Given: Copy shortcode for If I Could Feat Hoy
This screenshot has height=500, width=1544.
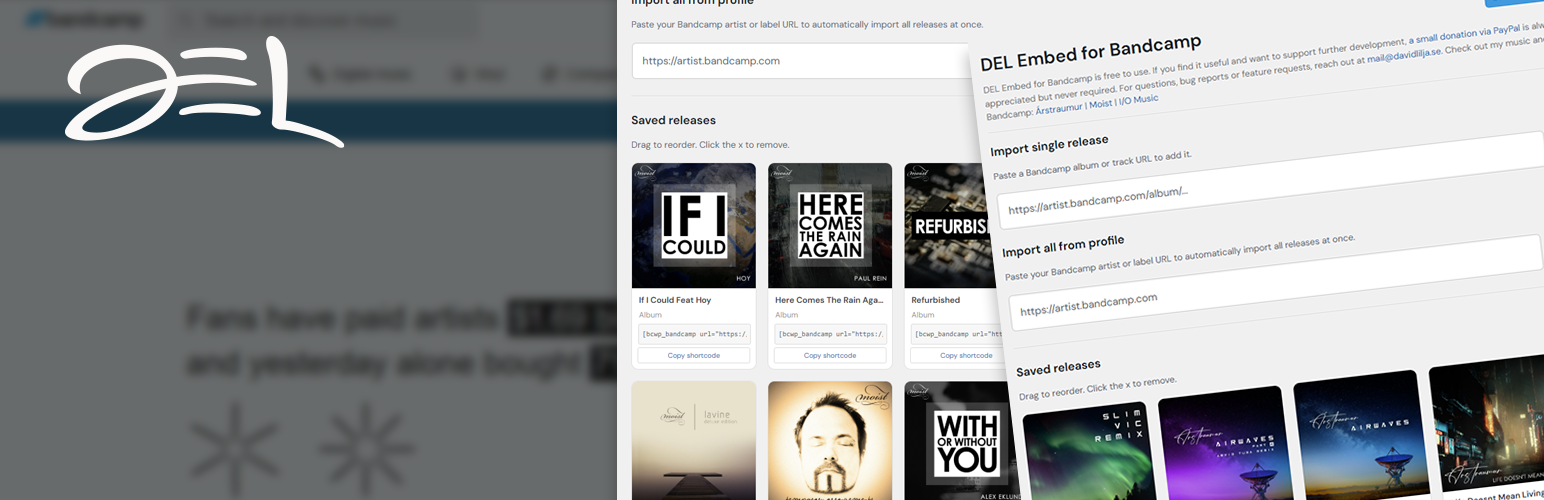Looking at the screenshot, I should tap(694, 355).
